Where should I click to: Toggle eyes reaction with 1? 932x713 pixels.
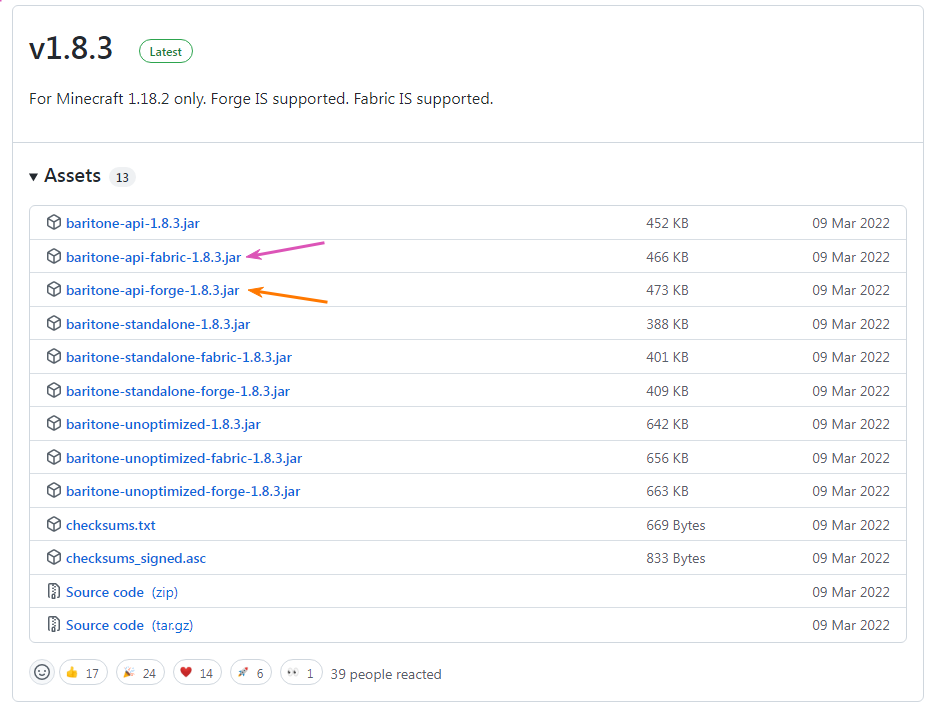(301, 673)
